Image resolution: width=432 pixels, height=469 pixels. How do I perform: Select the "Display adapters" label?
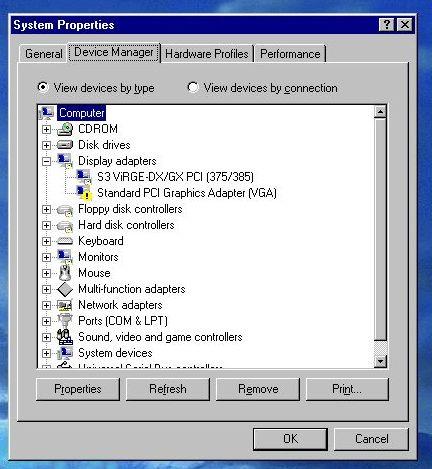tap(117, 161)
